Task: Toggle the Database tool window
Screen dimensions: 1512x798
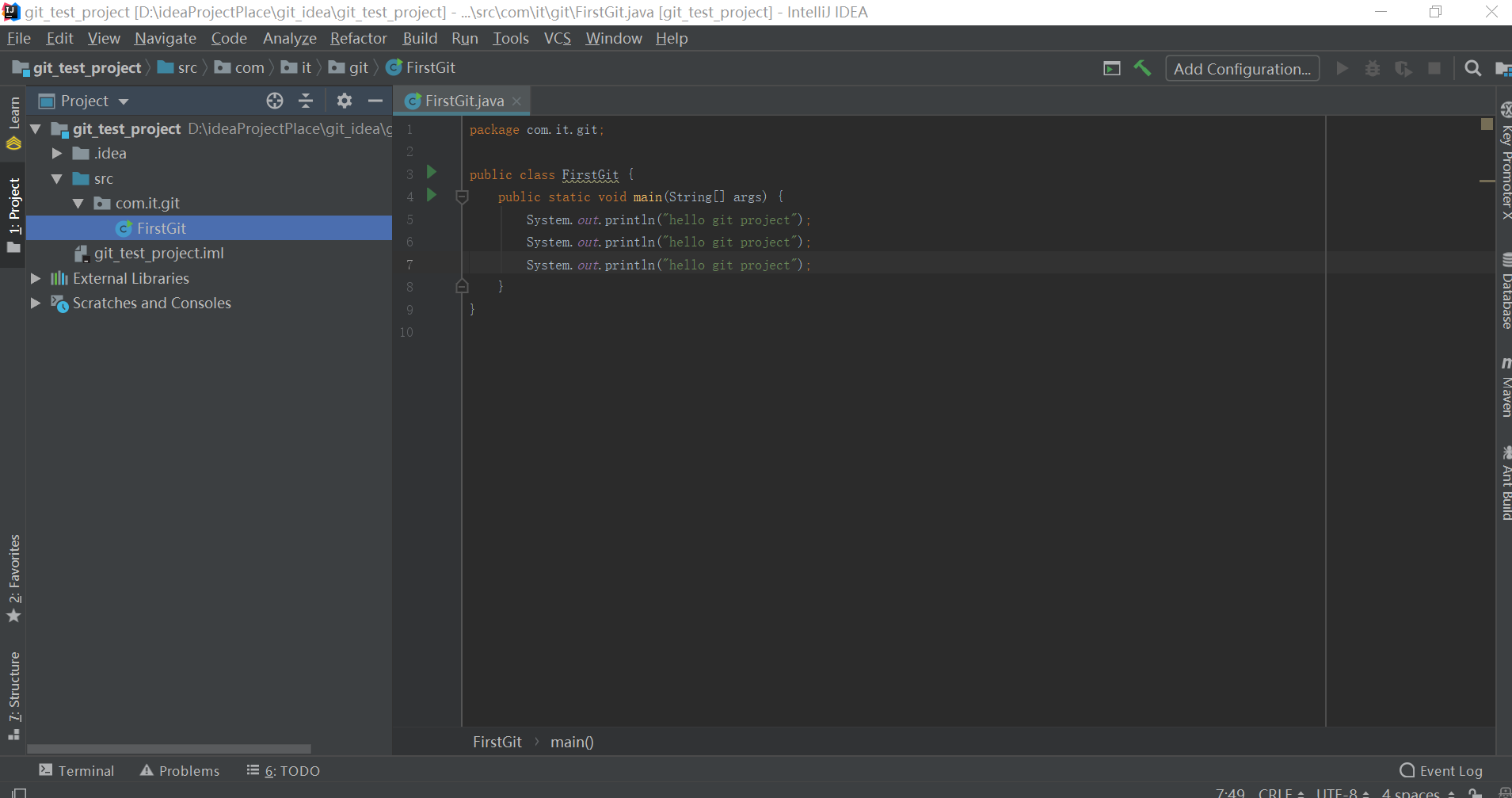Action: 1505,291
